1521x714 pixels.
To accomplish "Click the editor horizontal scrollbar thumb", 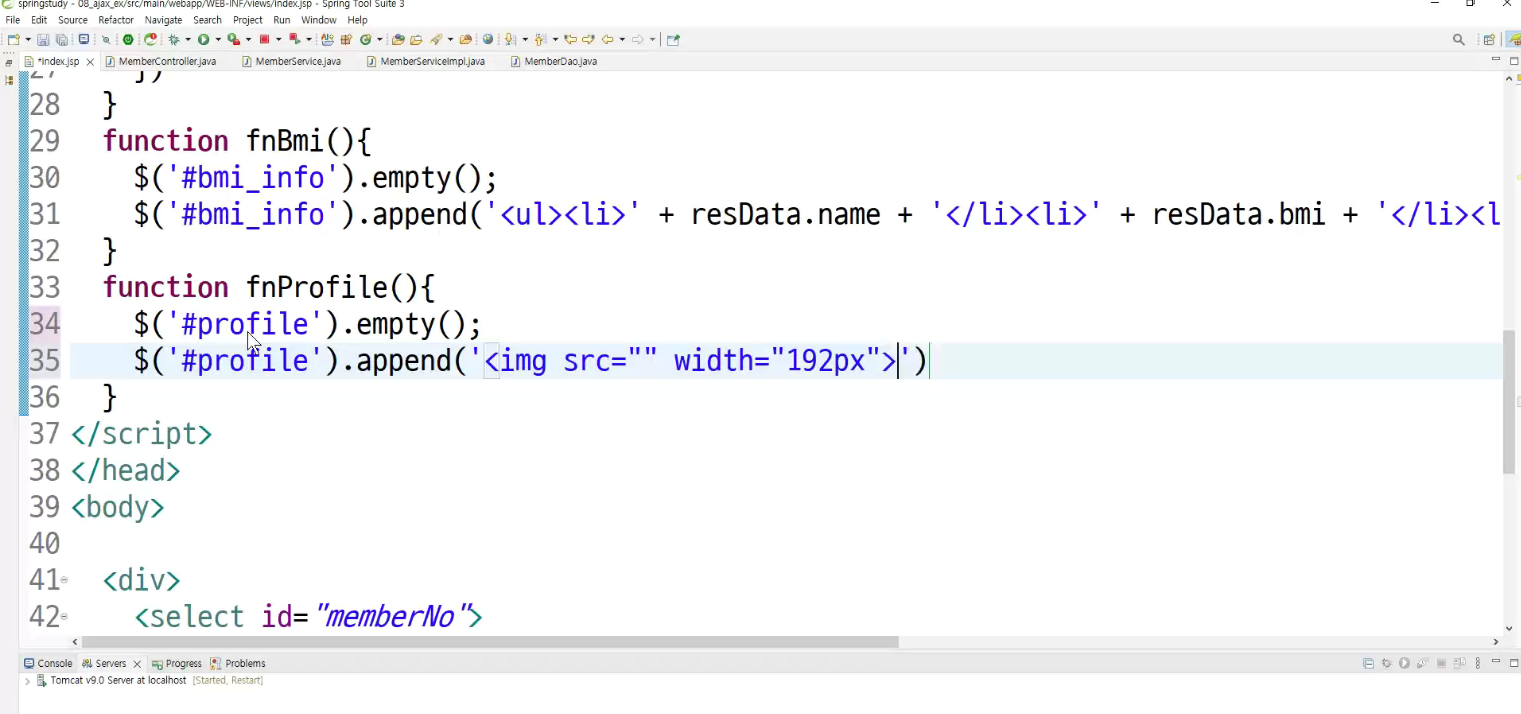I will 490,642.
